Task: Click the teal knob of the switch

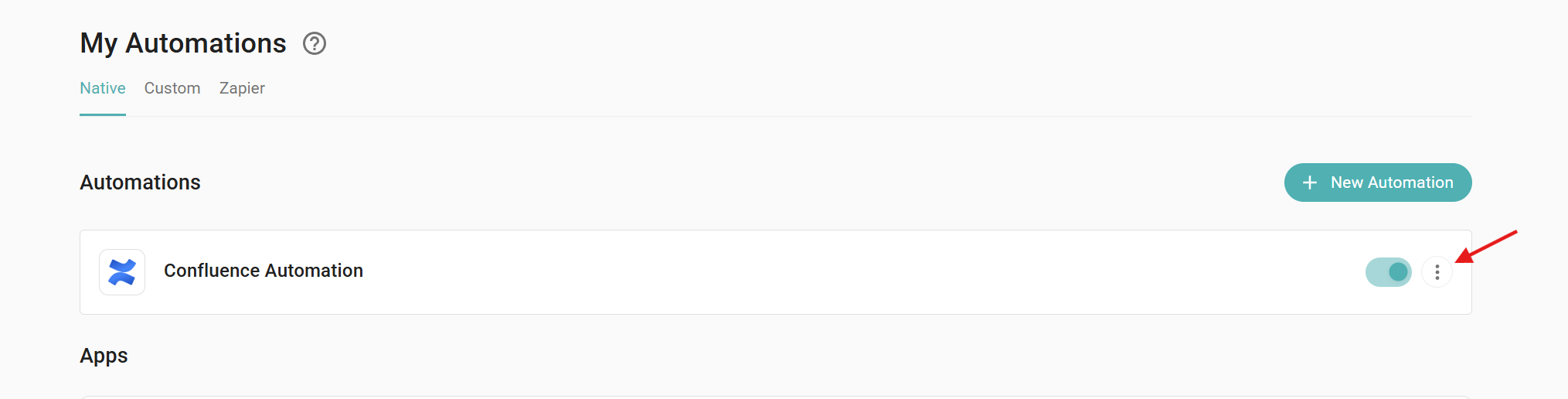Action: tap(1398, 272)
